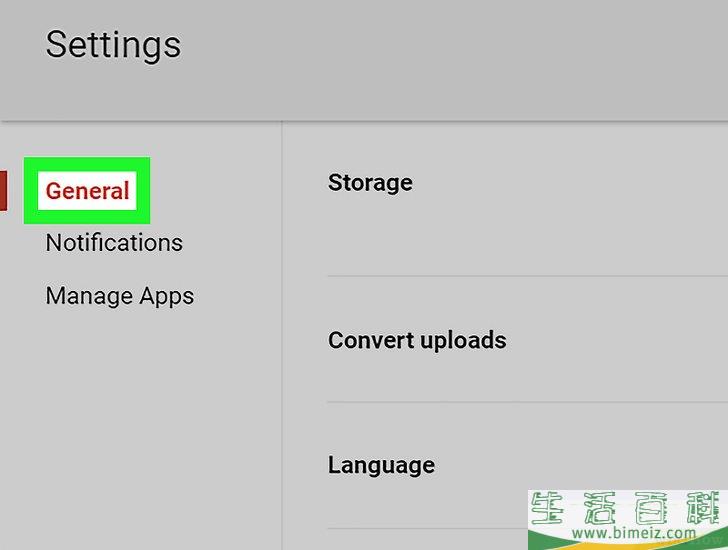
Task: Click the blank area under the Storage heading
Action: pos(527,234)
